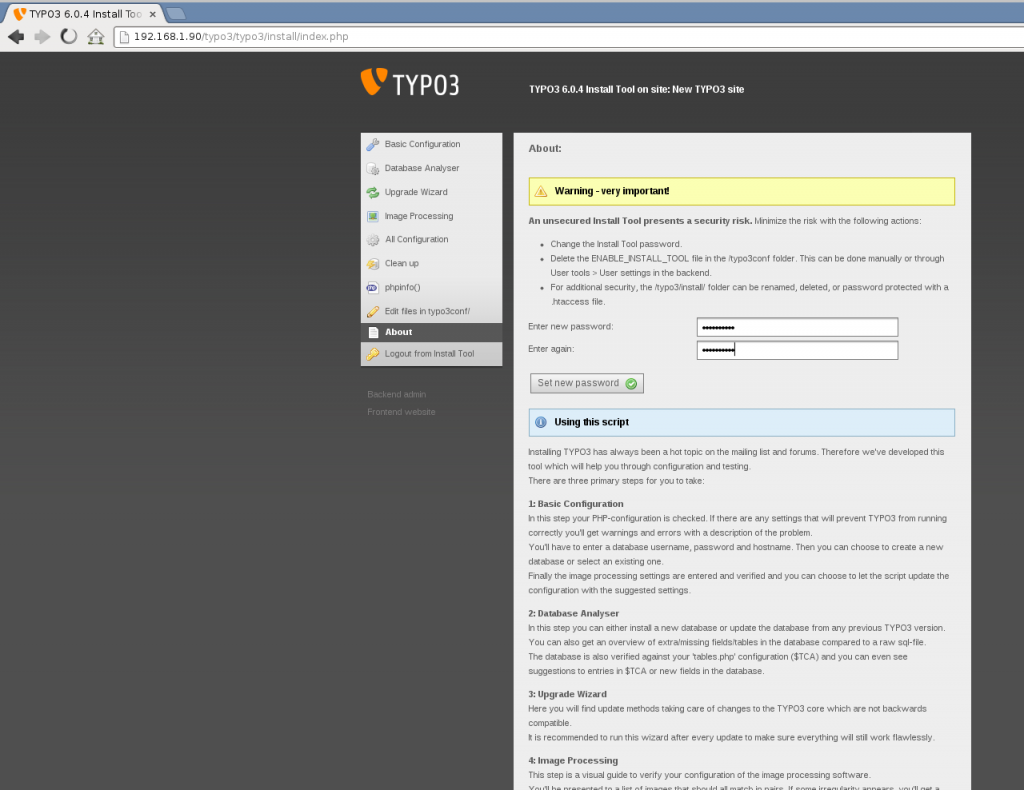Click the Enter new password field

point(797,326)
